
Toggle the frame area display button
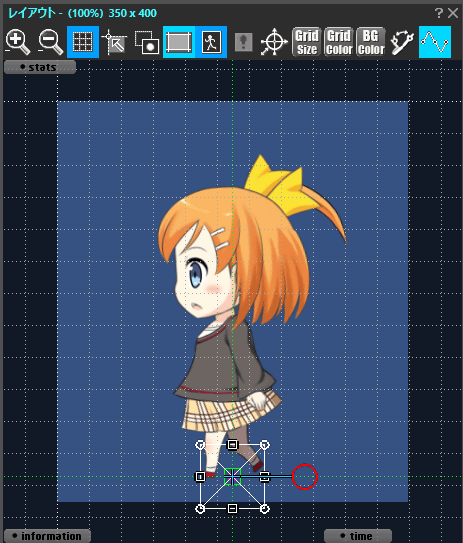pos(179,42)
